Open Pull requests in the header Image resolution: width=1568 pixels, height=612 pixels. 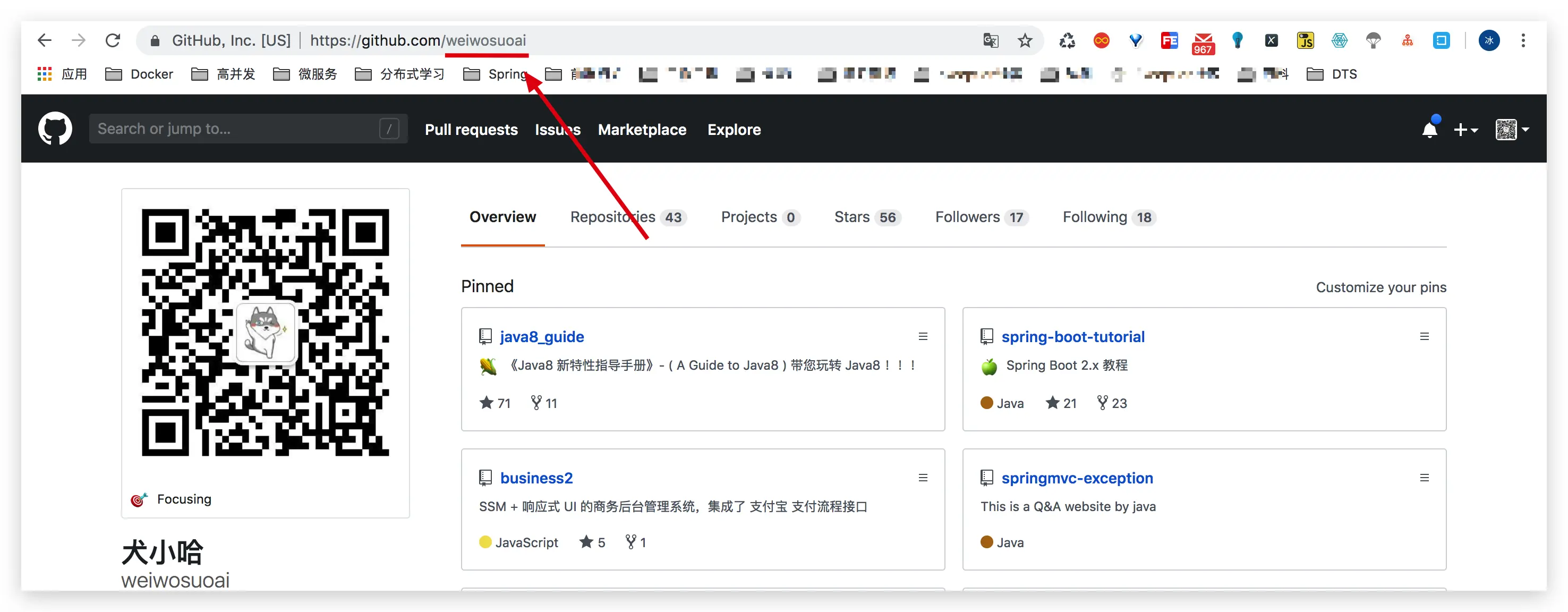click(x=471, y=130)
